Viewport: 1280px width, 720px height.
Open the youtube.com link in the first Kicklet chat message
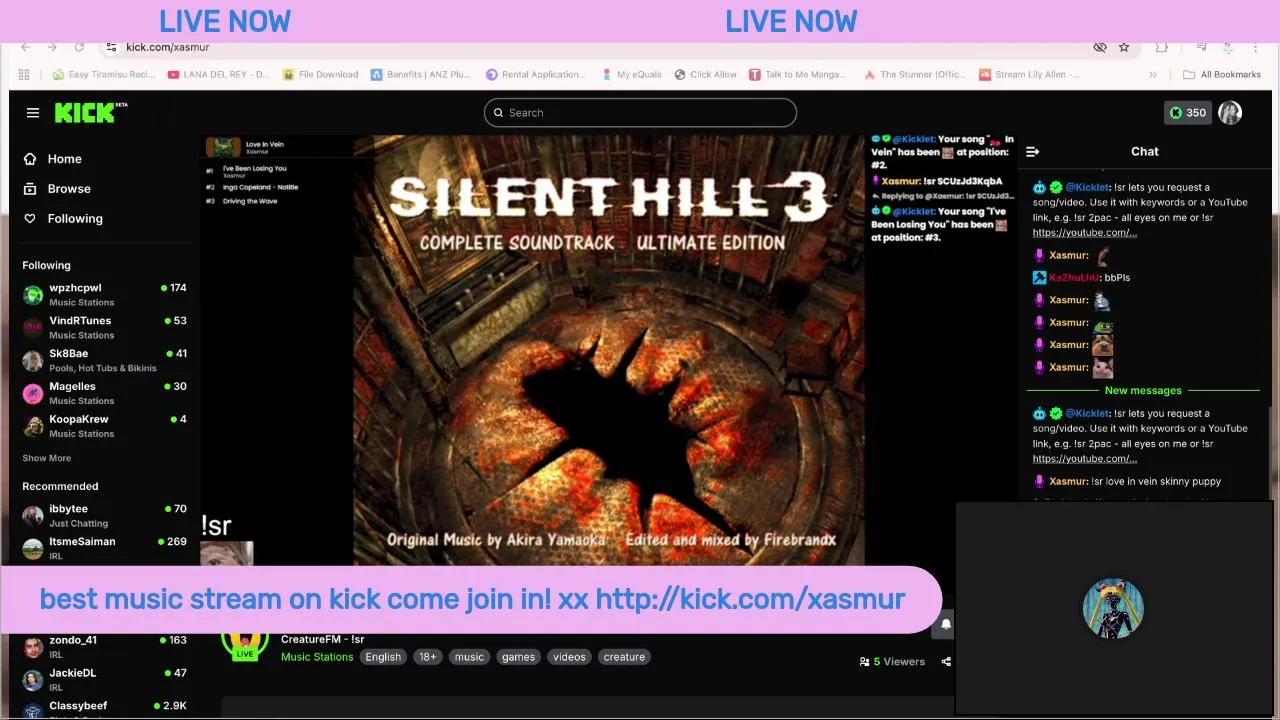(1085, 233)
